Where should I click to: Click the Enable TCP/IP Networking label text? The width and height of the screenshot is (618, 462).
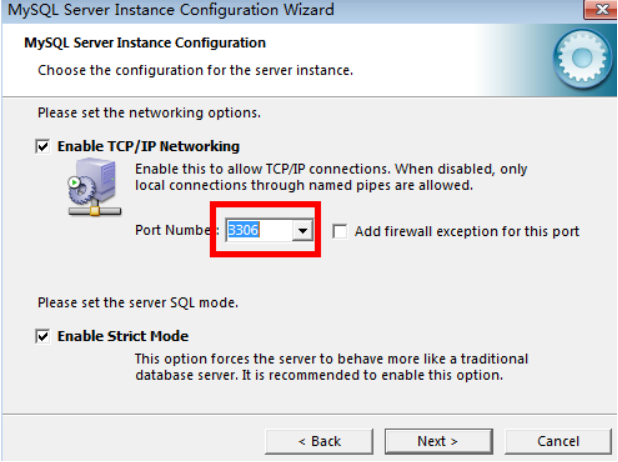point(148,147)
